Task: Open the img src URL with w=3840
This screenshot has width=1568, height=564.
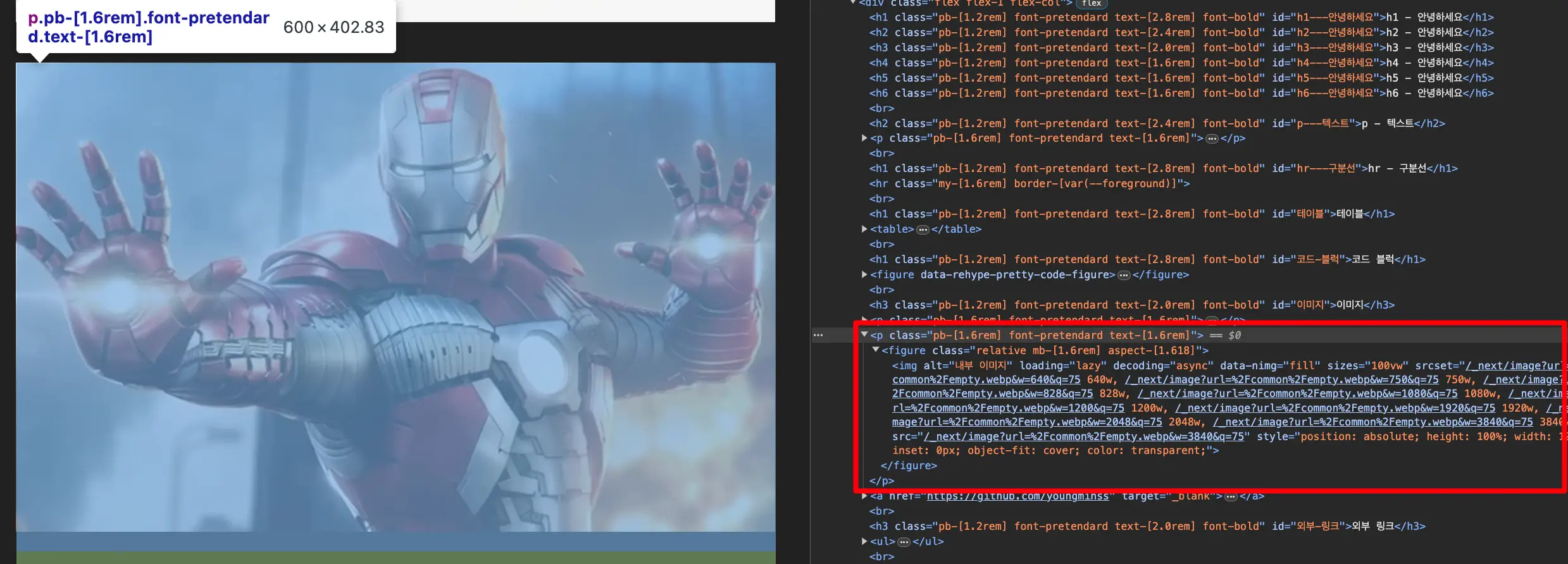Action: click(1084, 436)
